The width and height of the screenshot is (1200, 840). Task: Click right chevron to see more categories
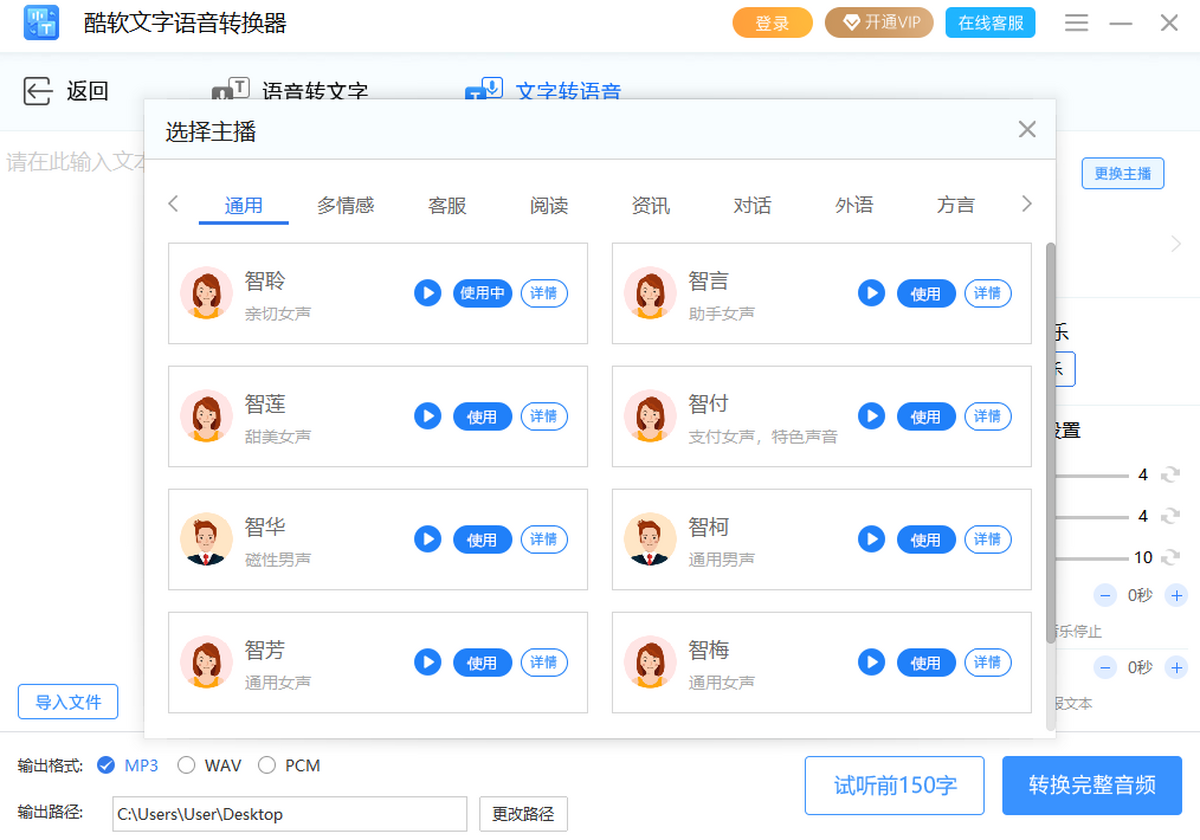1026,204
